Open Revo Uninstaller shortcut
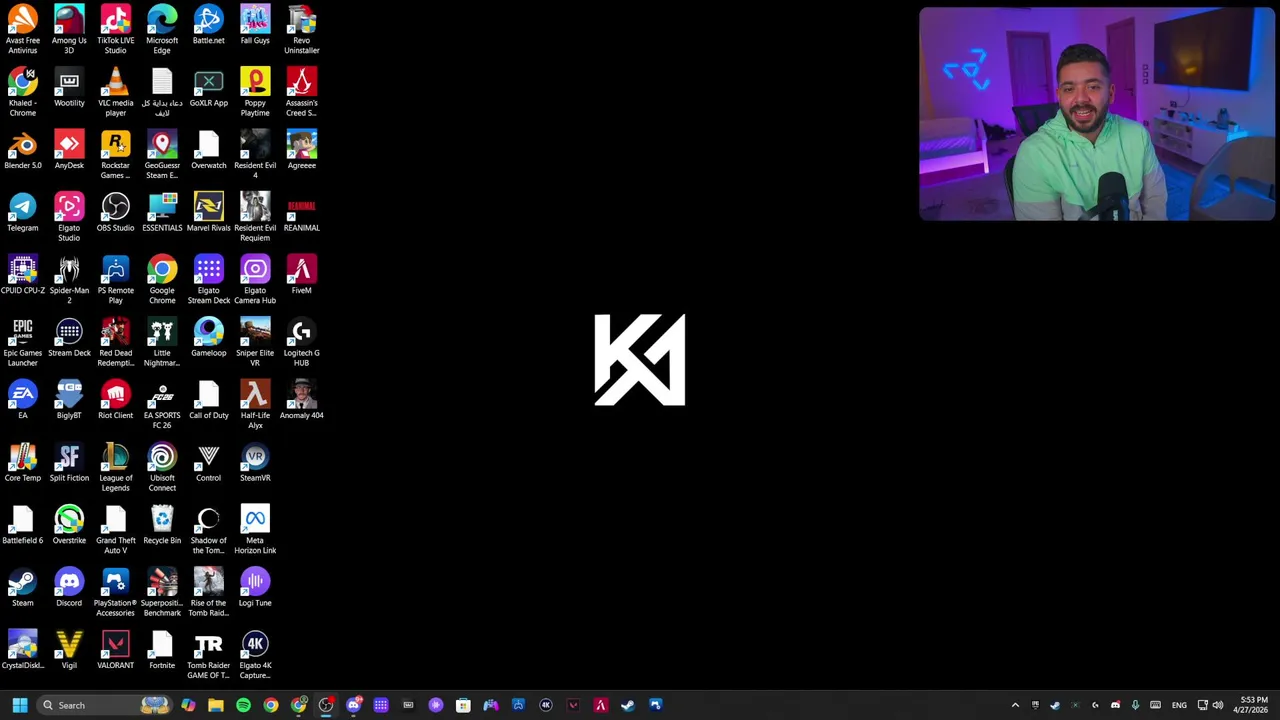 pos(301,30)
